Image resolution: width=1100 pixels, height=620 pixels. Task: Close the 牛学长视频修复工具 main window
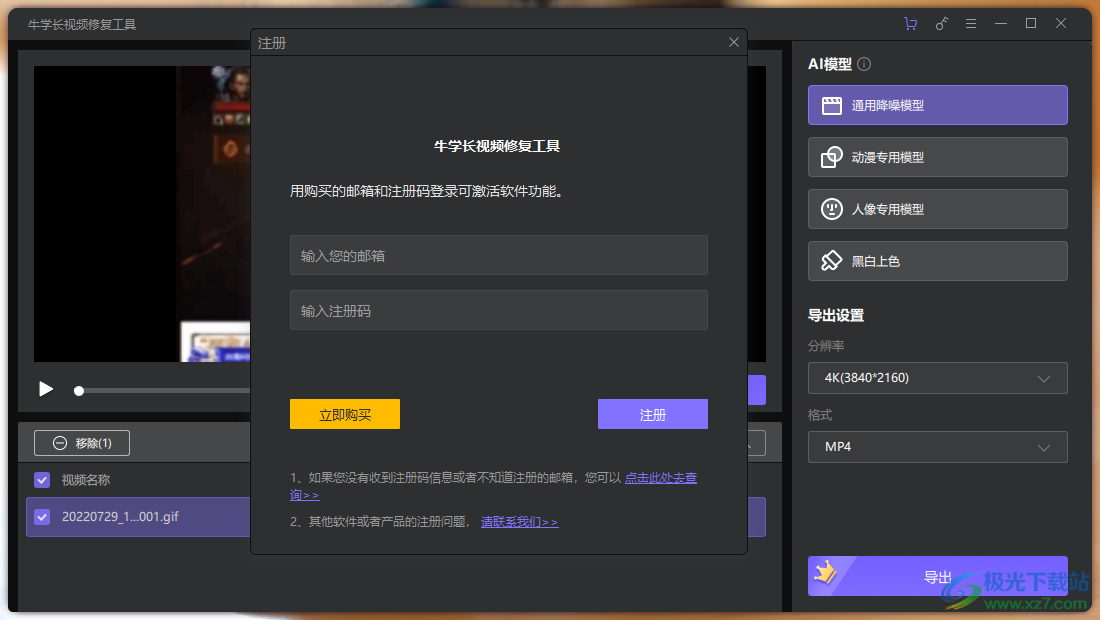pos(1061,24)
